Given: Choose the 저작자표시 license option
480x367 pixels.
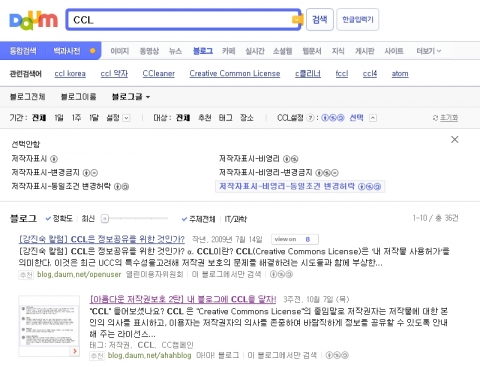Looking at the screenshot, I should coord(35,159).
